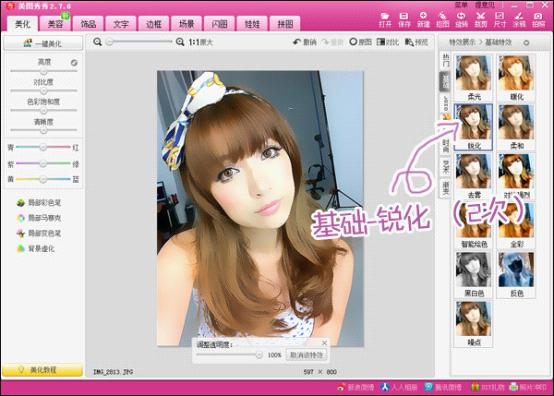Click the 预览 preview icon
The width and height of the screenshot is (554, 396).
(x=417, y=42)
